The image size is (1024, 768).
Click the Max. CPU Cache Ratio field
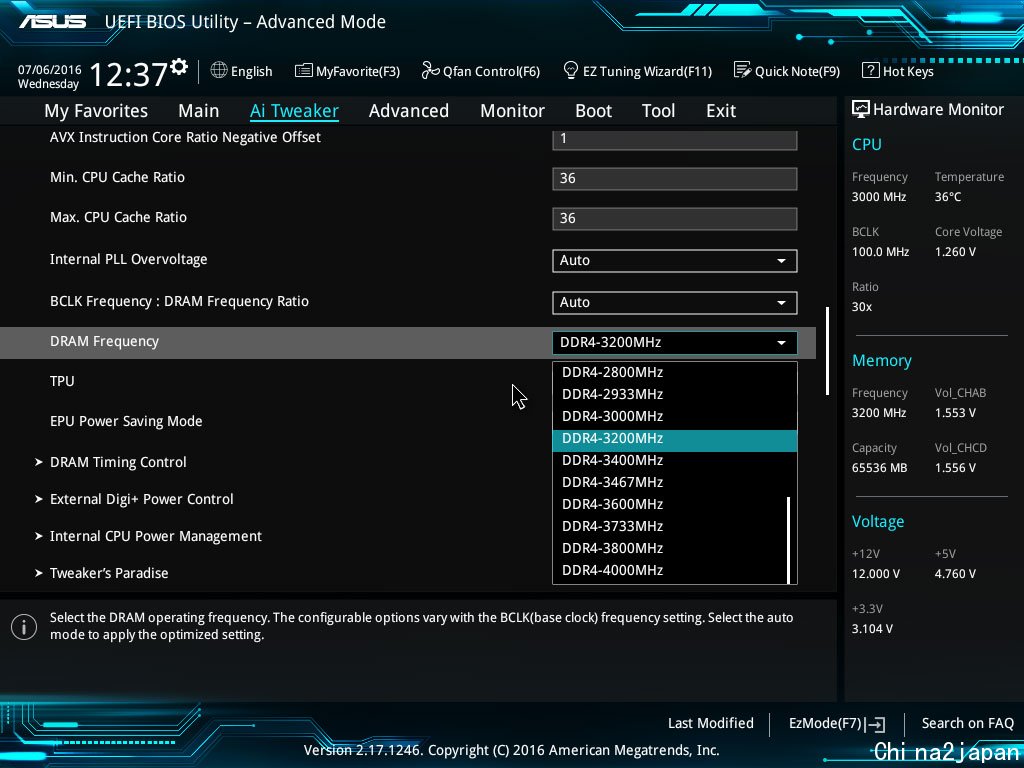click(675, 219)
